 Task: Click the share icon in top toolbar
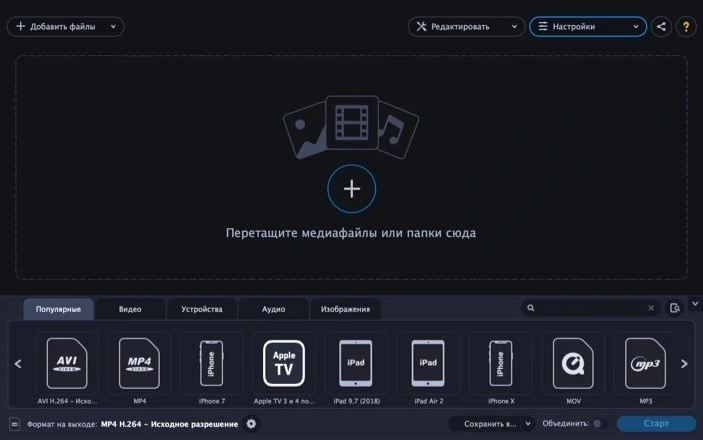pyautogui.click(x=661, y=26)
